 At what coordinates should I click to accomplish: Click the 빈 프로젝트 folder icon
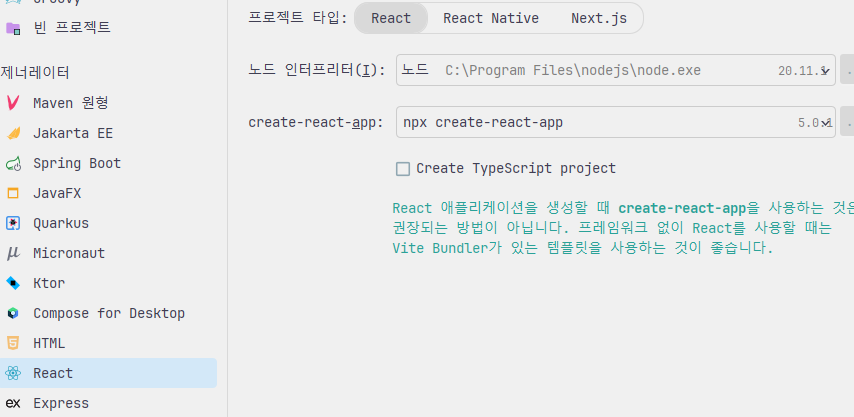tap(13, 28)
